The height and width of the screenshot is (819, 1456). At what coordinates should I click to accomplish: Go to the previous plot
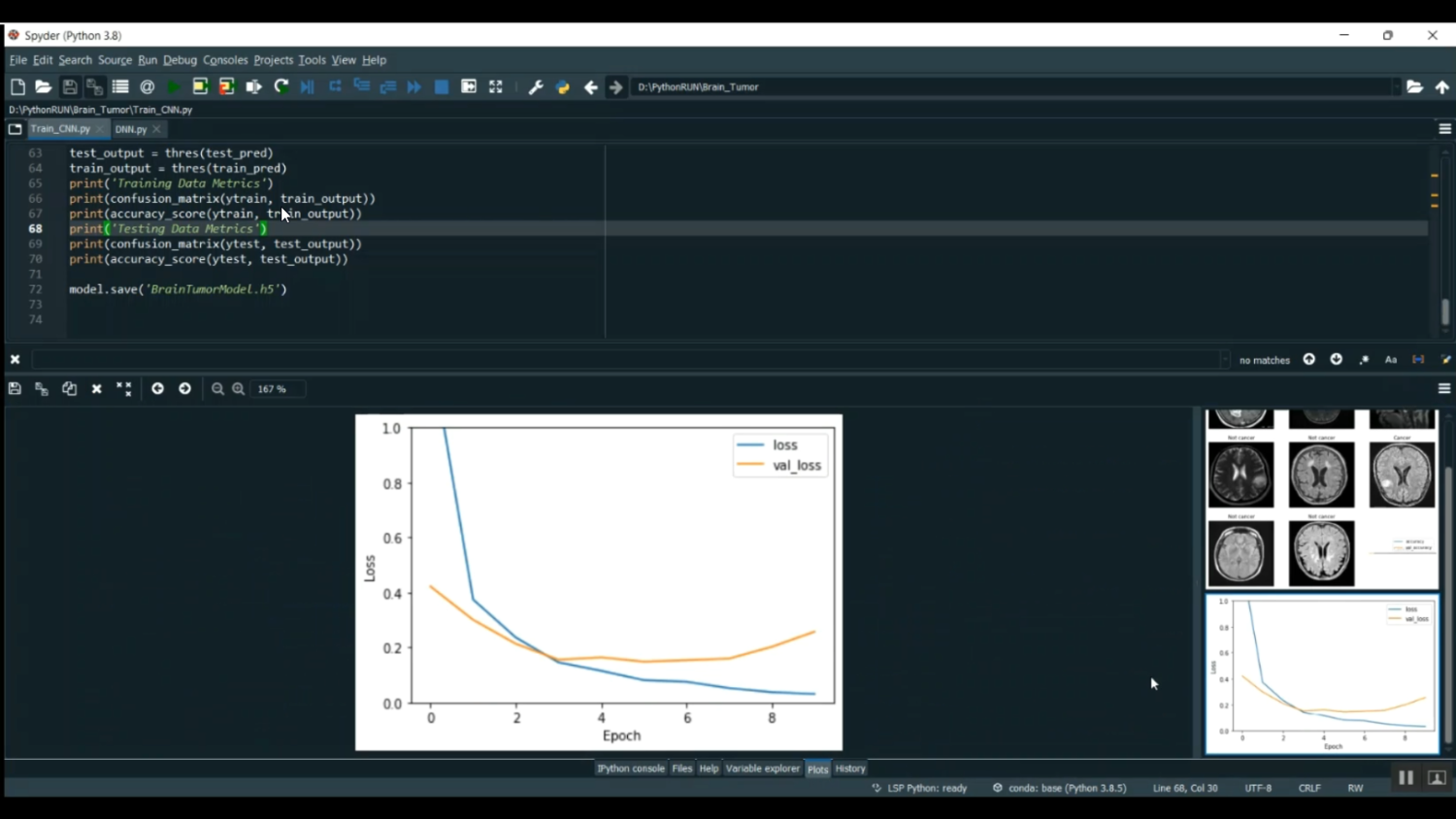tap(157, 389)
